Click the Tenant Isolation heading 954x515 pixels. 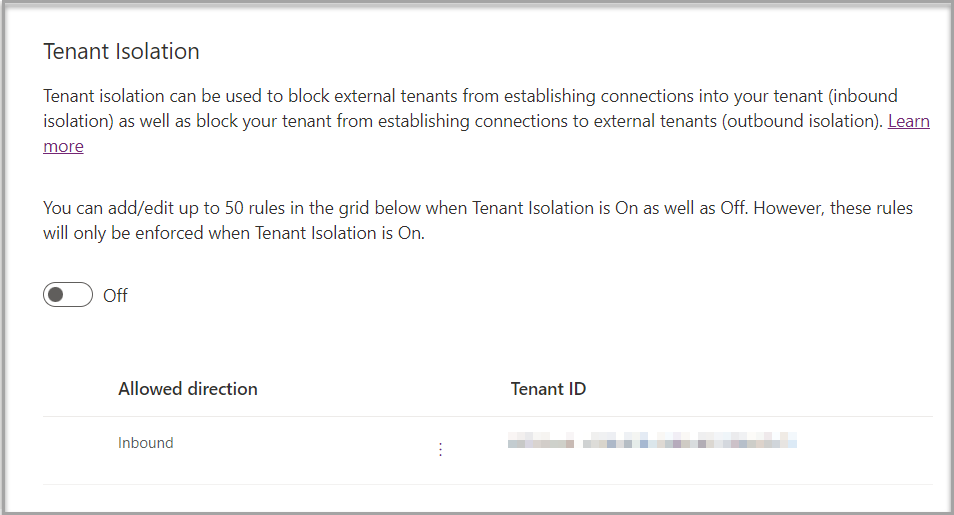[x=121, y=51]
